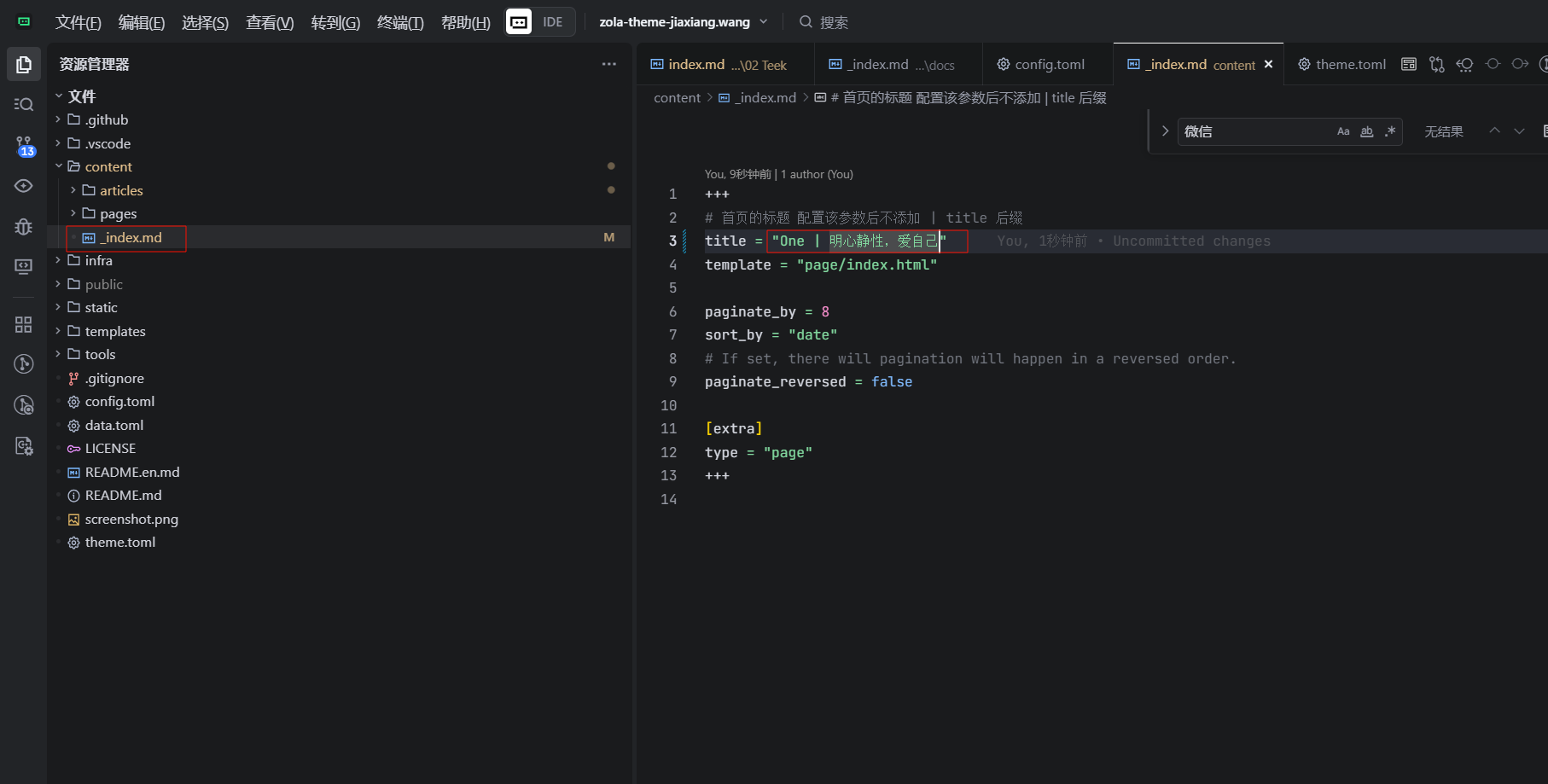Open screenshot.png in the file tree
The width and height of the screenshot is (1548, 784).
(x=131, y=519)
